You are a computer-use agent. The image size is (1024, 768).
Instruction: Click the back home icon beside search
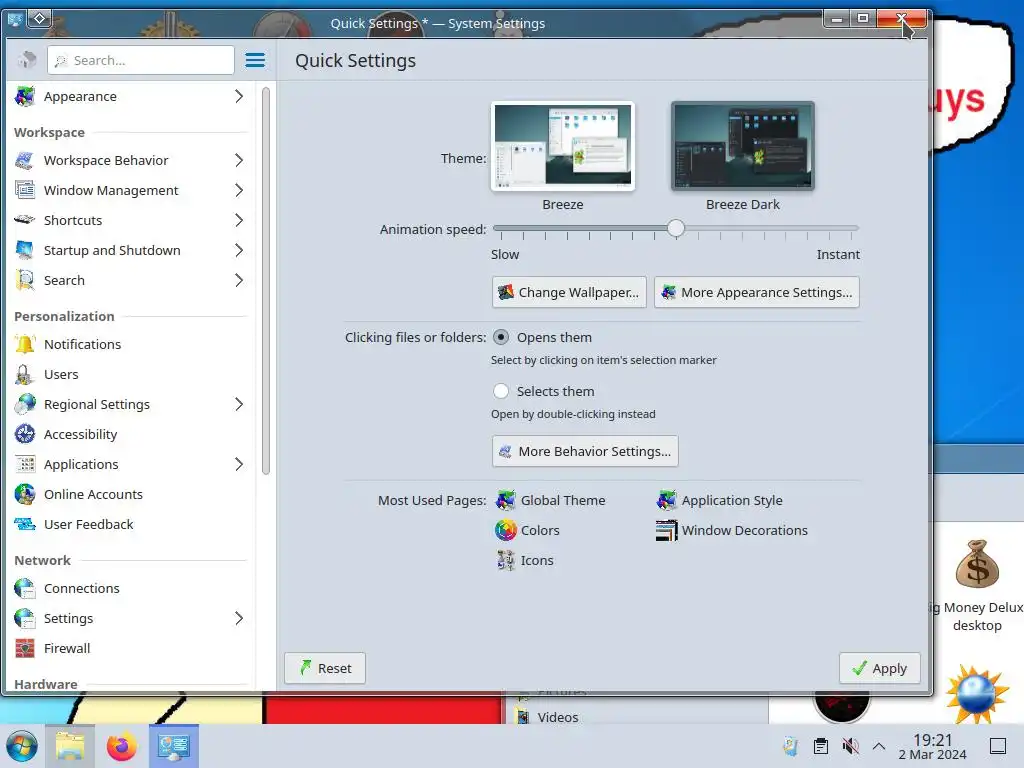point(27,60)
